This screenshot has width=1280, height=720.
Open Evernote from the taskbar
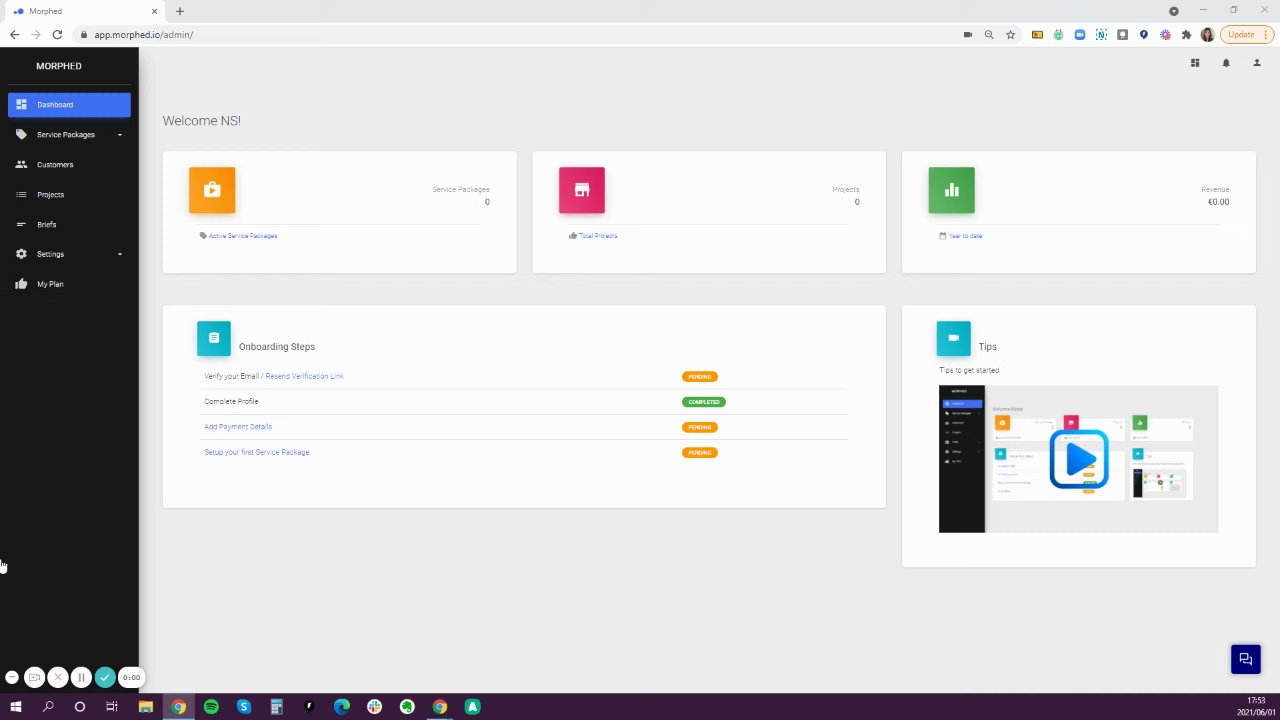point(407,707)
